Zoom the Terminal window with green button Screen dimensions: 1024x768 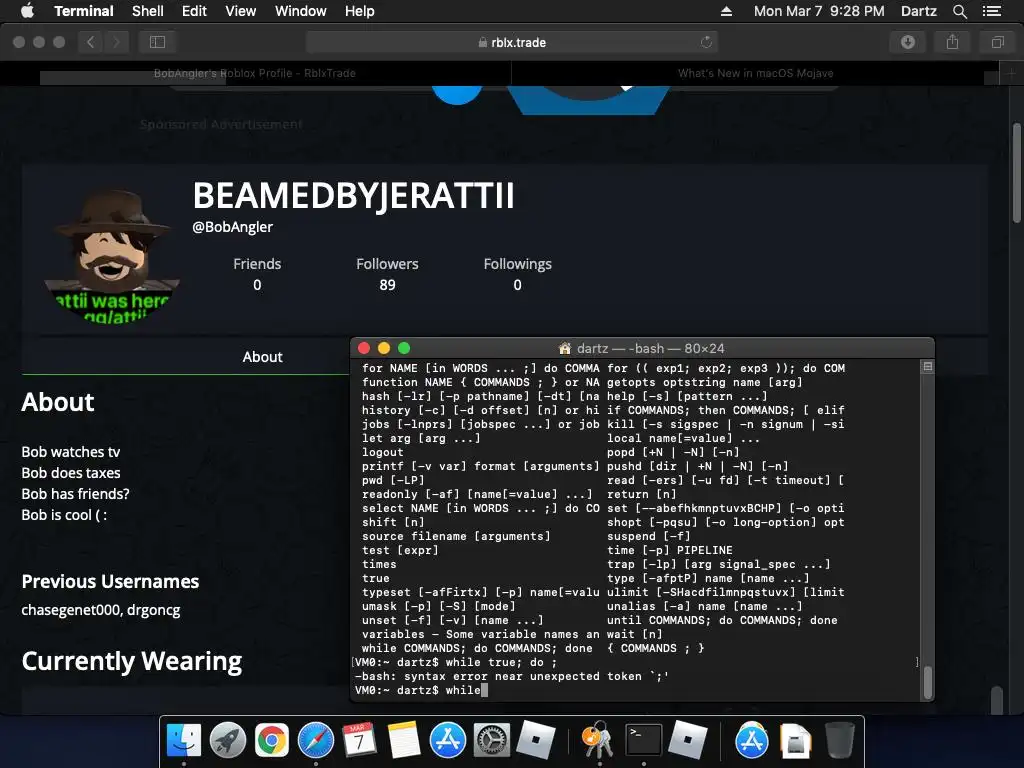(404, 348)
